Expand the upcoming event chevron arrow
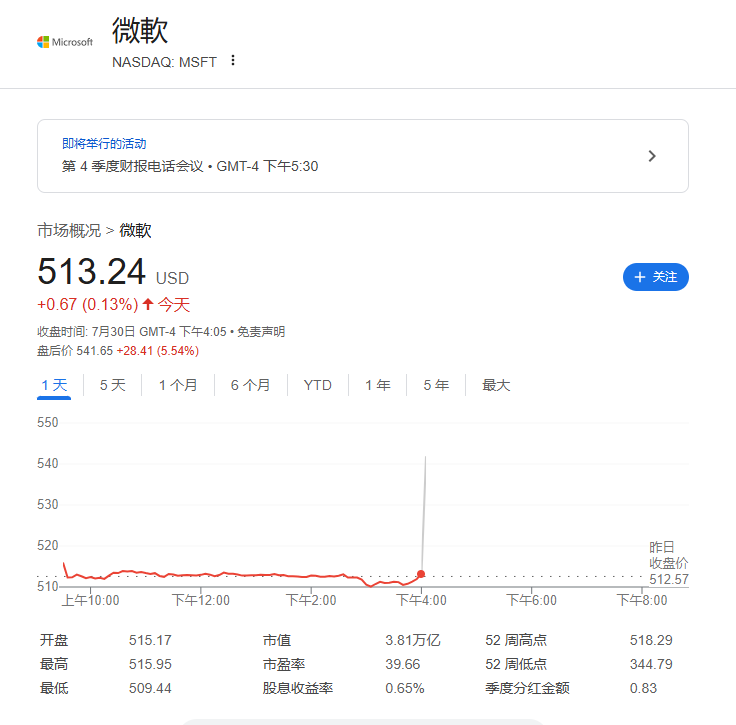Image resolution: width=736 pixels, height=725 pixels. pyautogui.click(x=652, y=156)
